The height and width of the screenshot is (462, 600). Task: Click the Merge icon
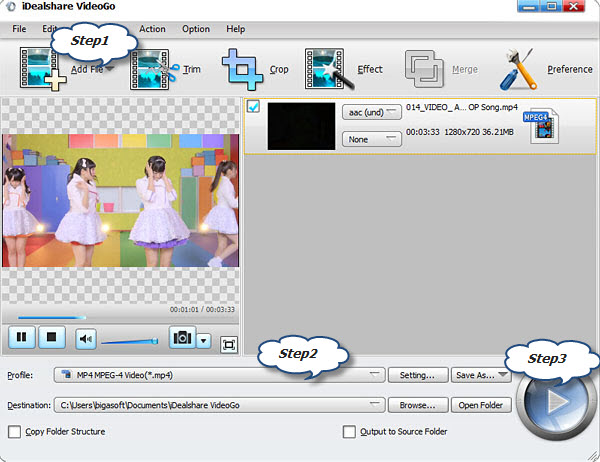(x=424, y=69)
